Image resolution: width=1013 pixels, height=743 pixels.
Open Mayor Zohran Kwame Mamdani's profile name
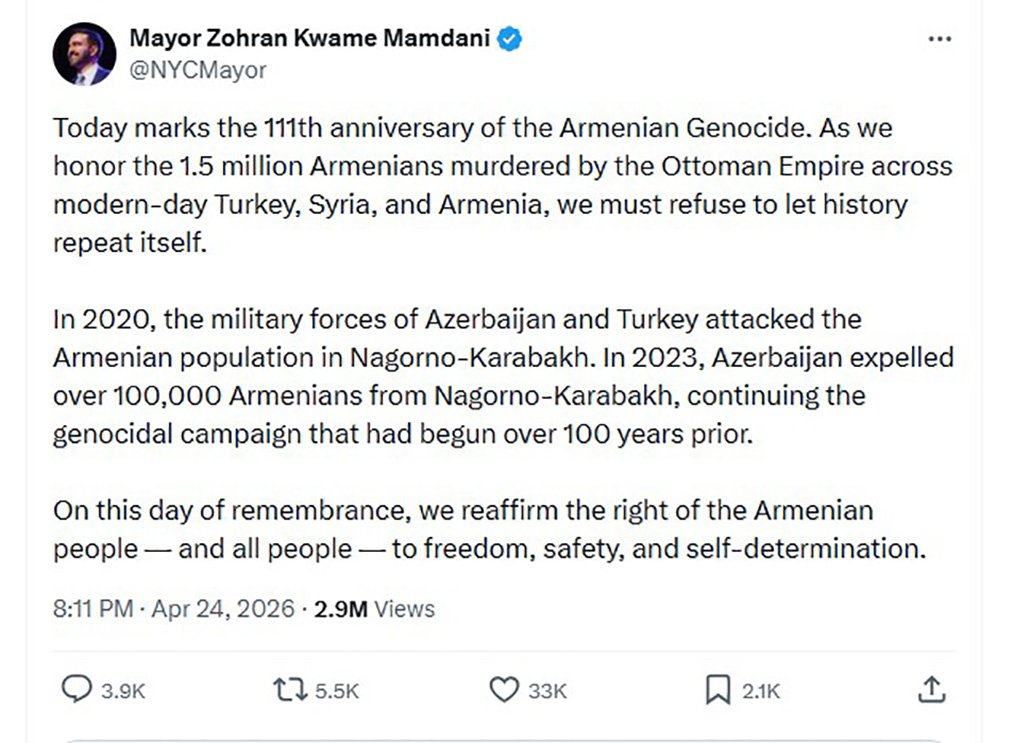pyautogui.click(x=311, y=37)
